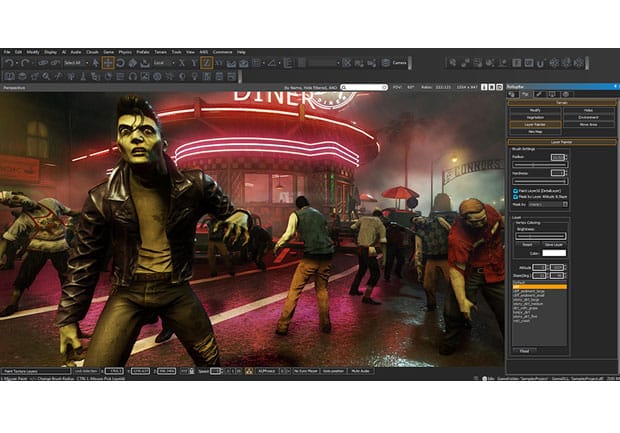The height and width of the screenshot is (433, 620).
Task: Click the brush Radius slider
Action: pyautogui.click(x=540, y=165)
